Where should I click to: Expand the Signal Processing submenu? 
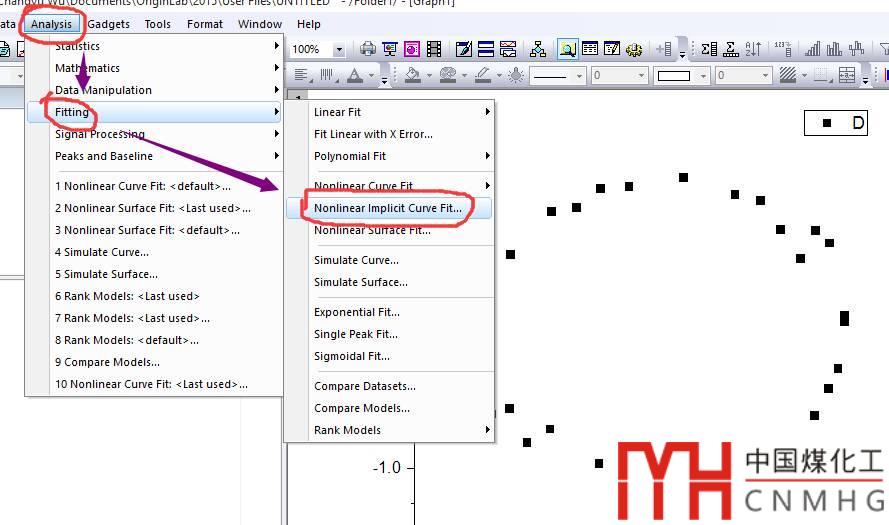(154, 134)
